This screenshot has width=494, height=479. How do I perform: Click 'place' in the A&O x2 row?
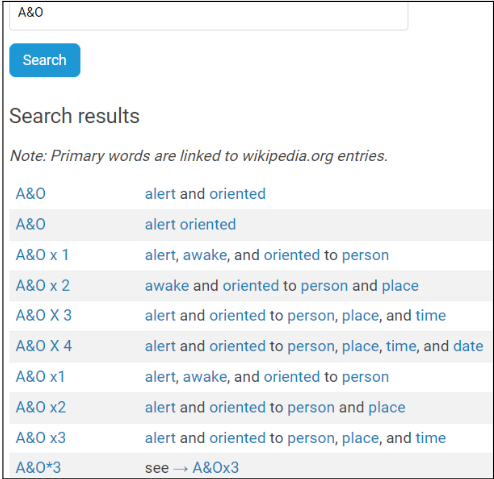(387, 407)
